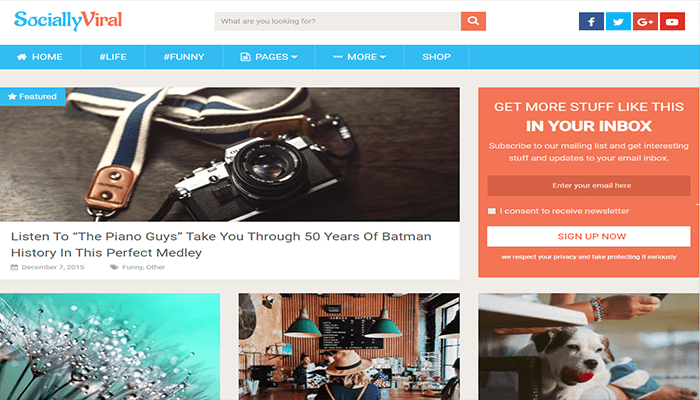Click the ellipsis icon beside MORE
Viewport: 700px width, 400px height.
coord(338,57)
